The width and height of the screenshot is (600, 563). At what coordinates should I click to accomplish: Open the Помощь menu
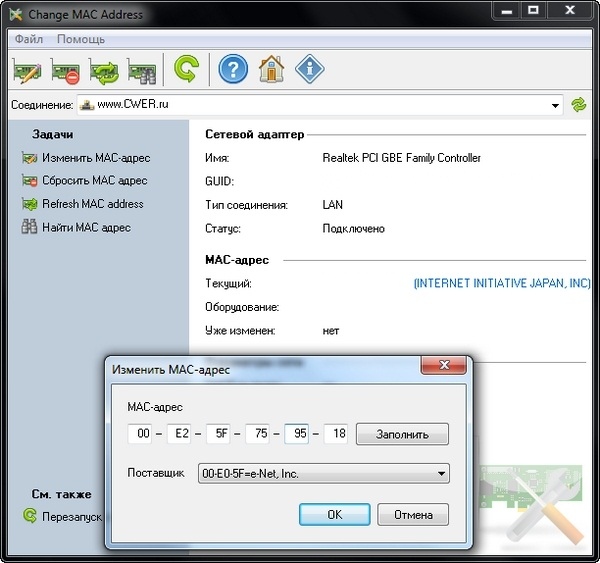tap(81, 39)
